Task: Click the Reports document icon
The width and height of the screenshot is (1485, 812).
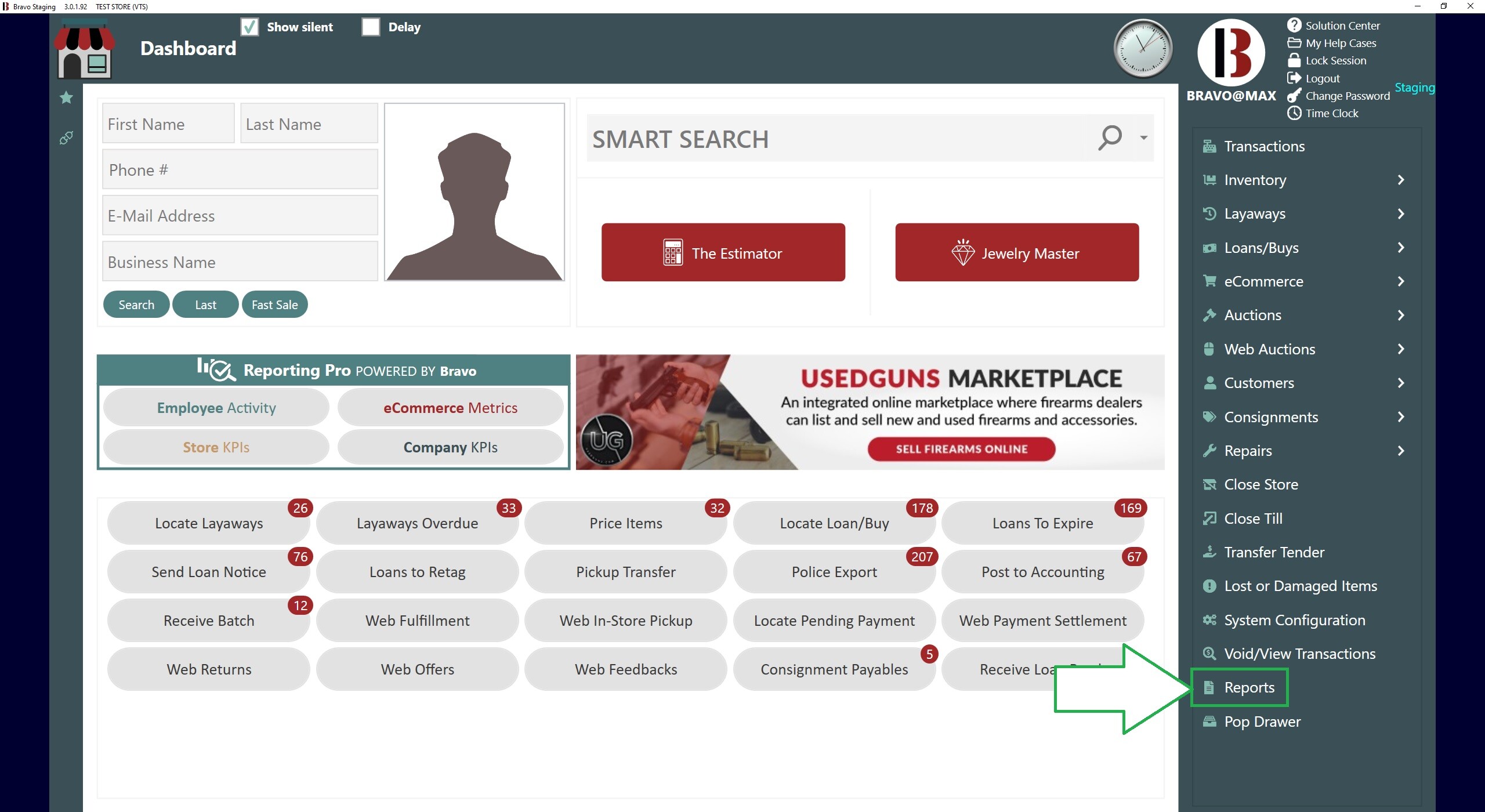Action: coord(1209,687)
